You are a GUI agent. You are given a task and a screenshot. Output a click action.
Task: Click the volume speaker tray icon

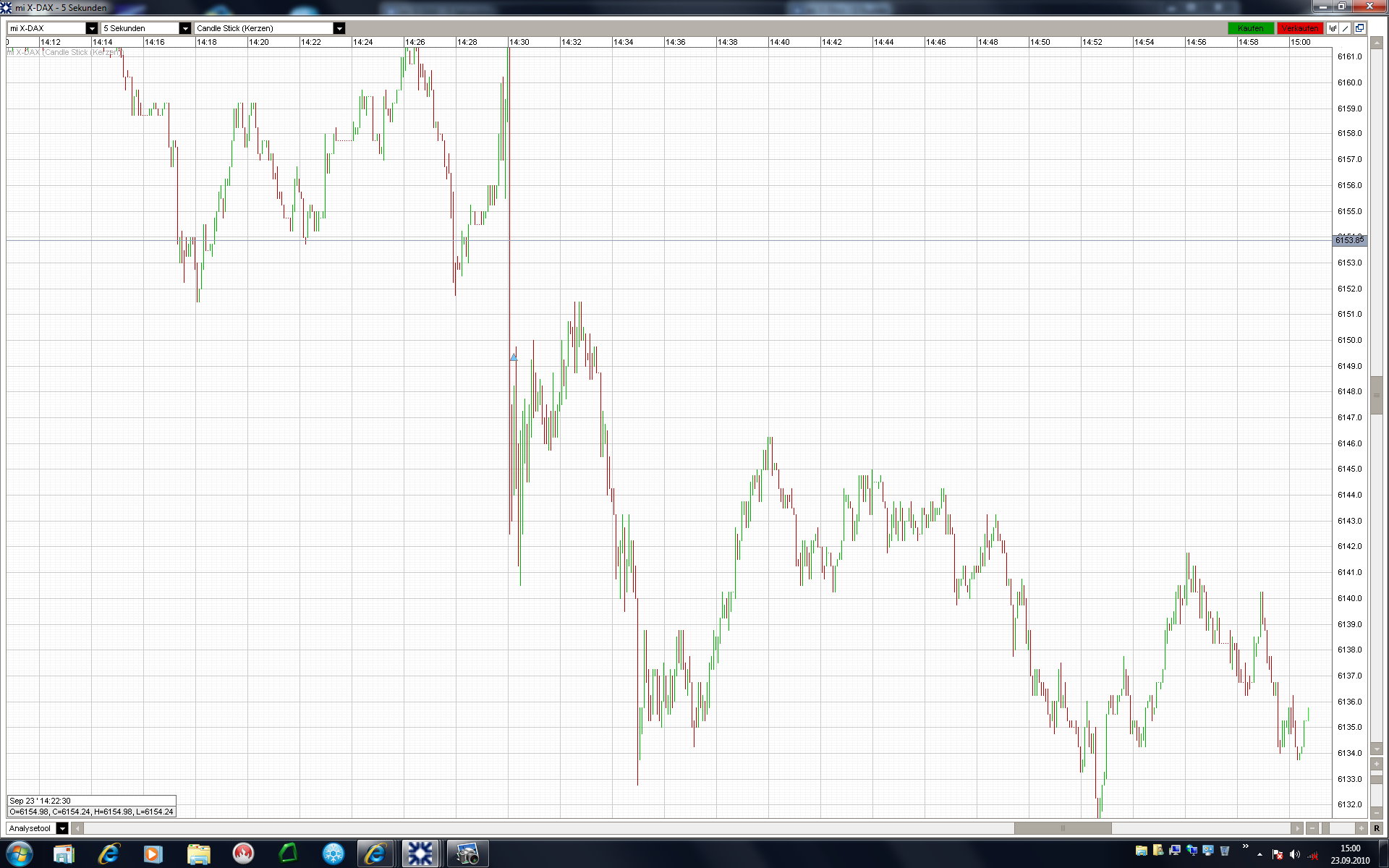click(1295, 855)
